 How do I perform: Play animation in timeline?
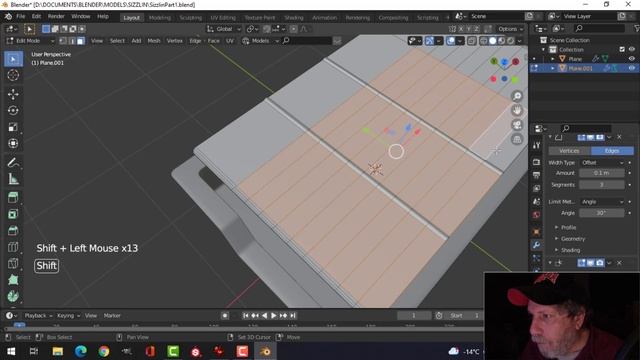tap(273, 316)
